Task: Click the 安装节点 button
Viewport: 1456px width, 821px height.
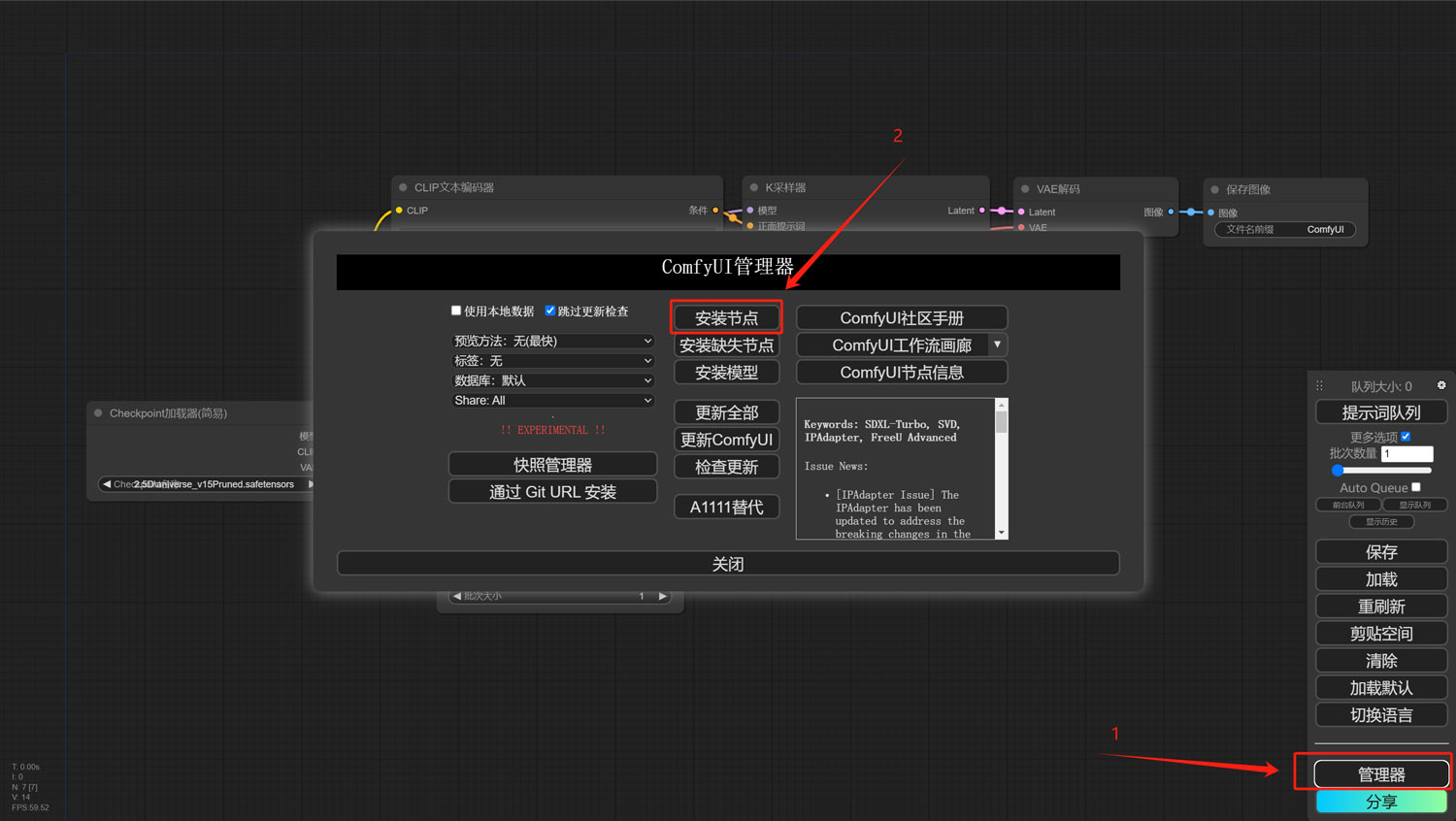Action: click(x=726, y=318)
